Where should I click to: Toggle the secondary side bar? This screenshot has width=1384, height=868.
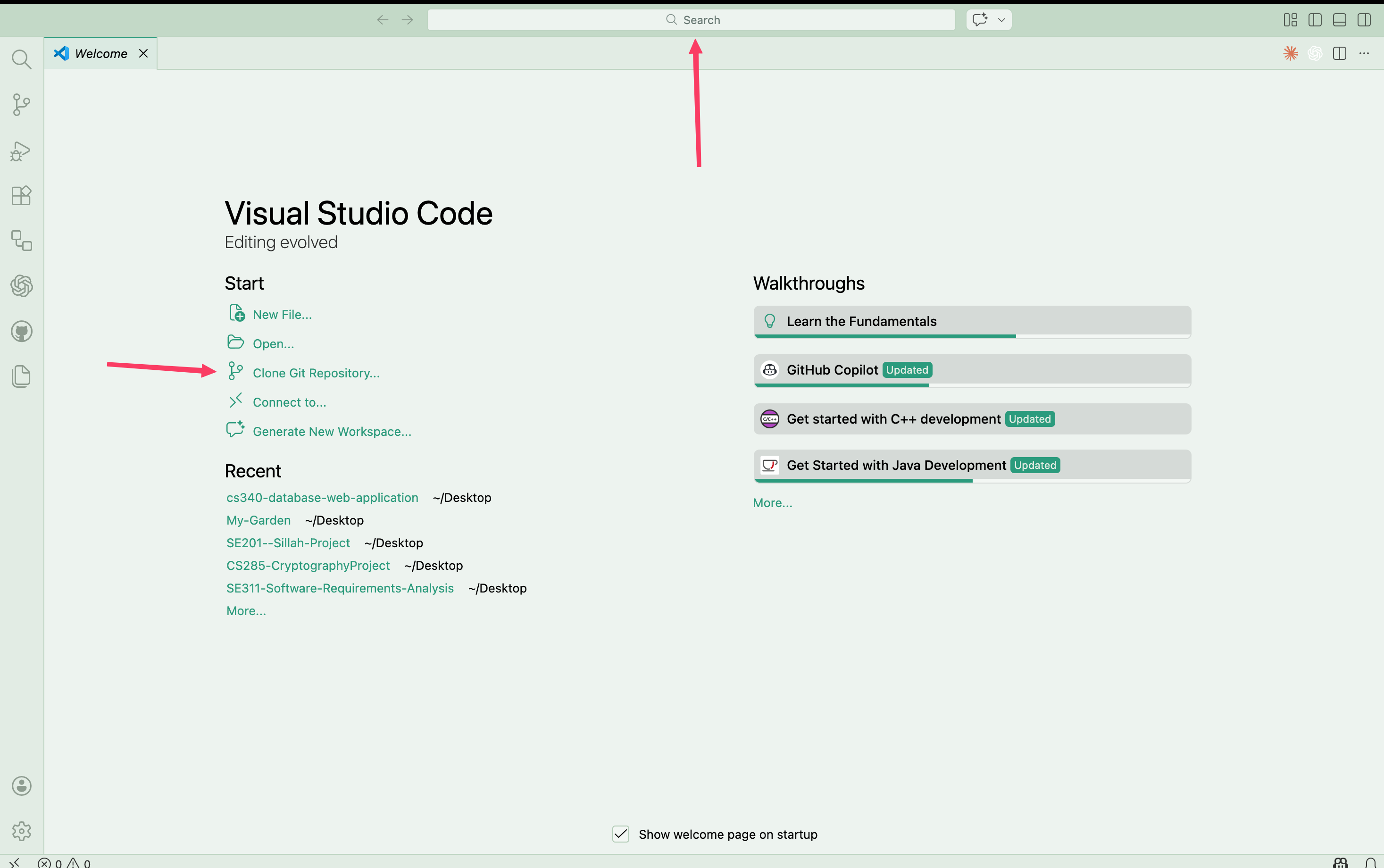pyautogui.click(x=1365, y=19)
